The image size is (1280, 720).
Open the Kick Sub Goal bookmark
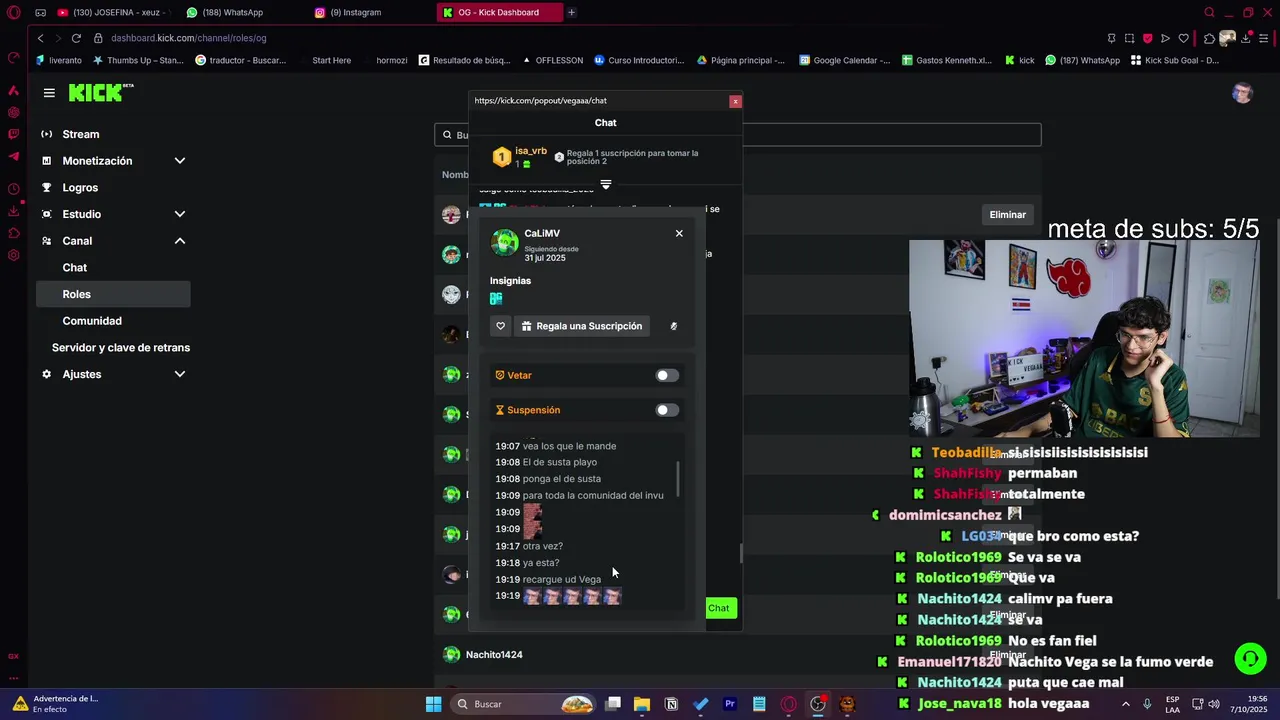pyautogui.click(x=1174, y=60)
